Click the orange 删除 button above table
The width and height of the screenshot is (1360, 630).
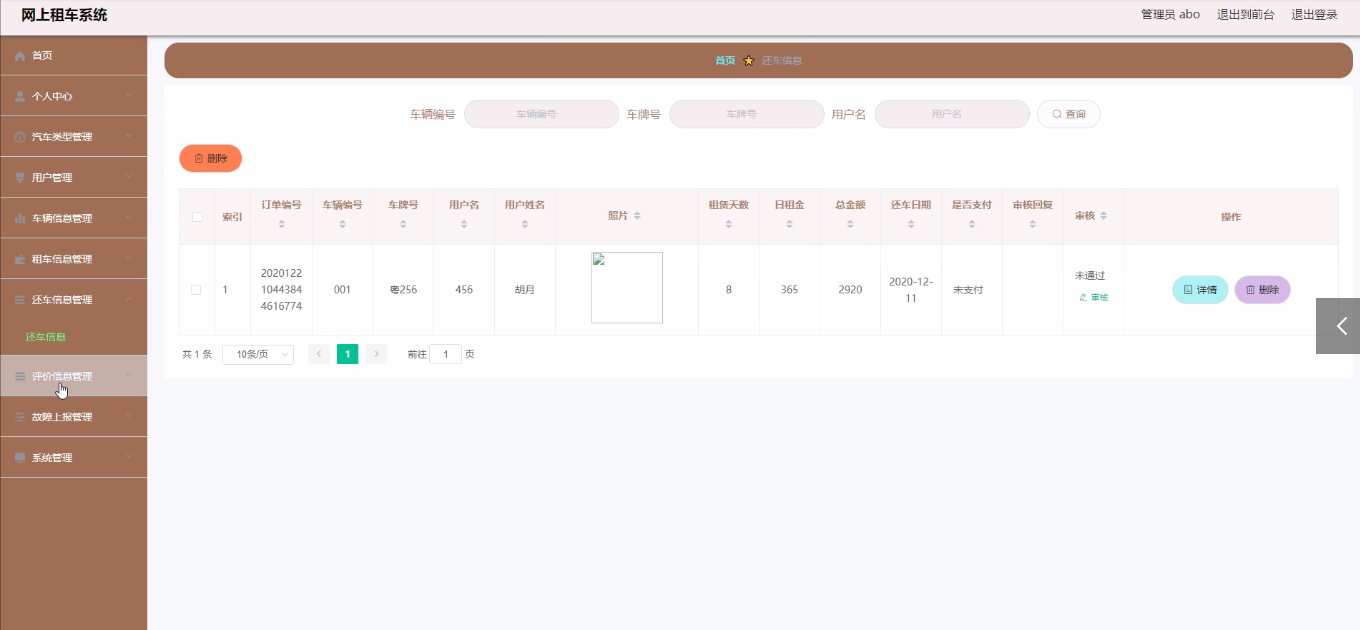(x=211, y=158)
